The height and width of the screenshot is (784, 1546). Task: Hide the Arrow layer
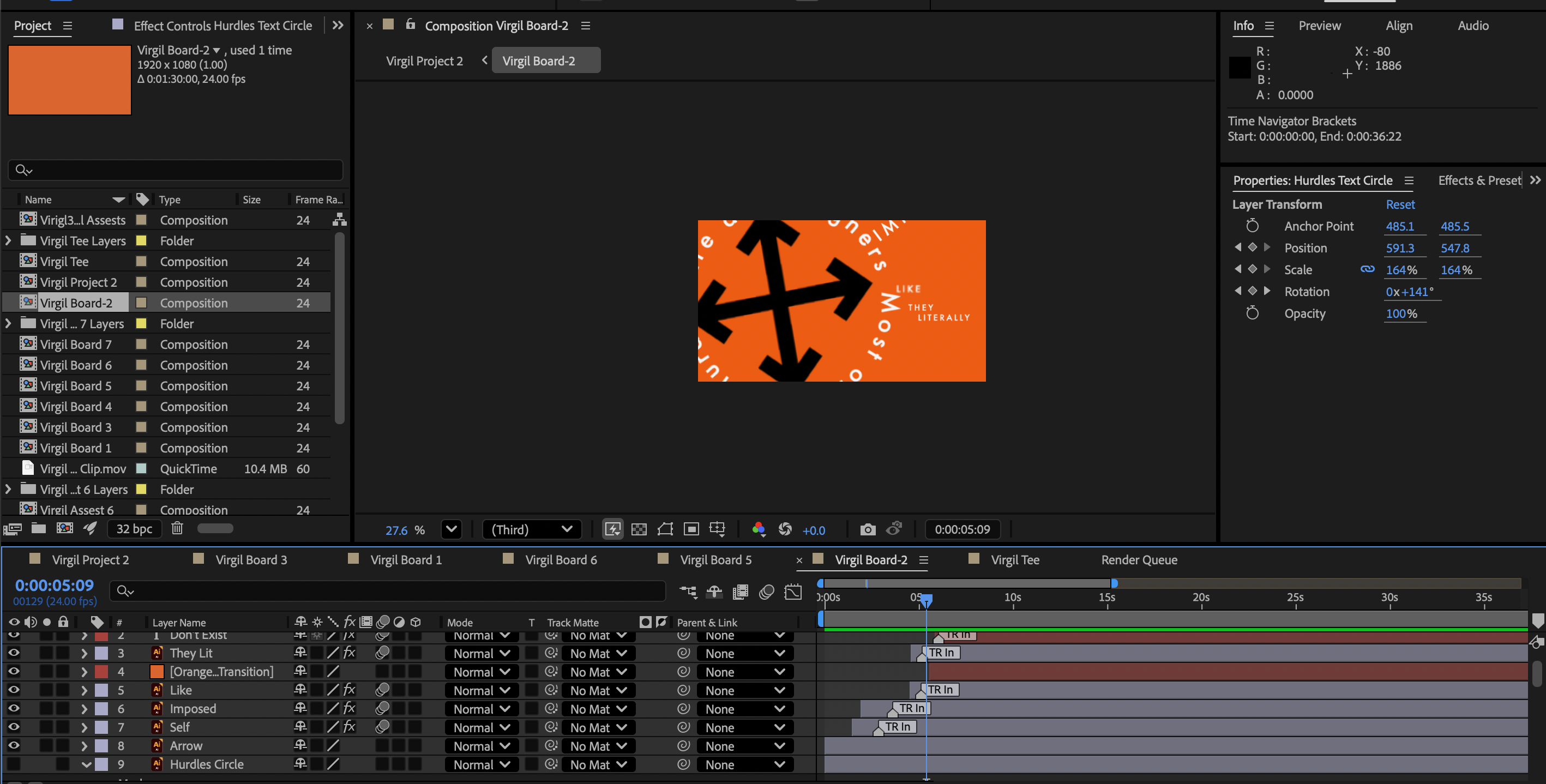[14, 746]
